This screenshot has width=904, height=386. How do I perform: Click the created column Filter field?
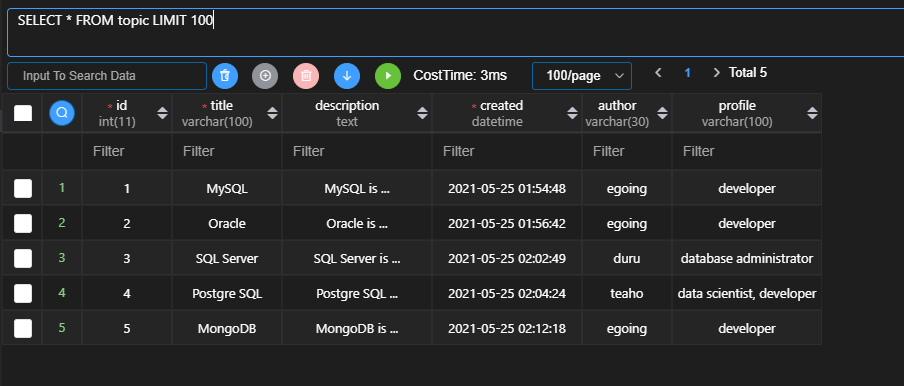507,152
